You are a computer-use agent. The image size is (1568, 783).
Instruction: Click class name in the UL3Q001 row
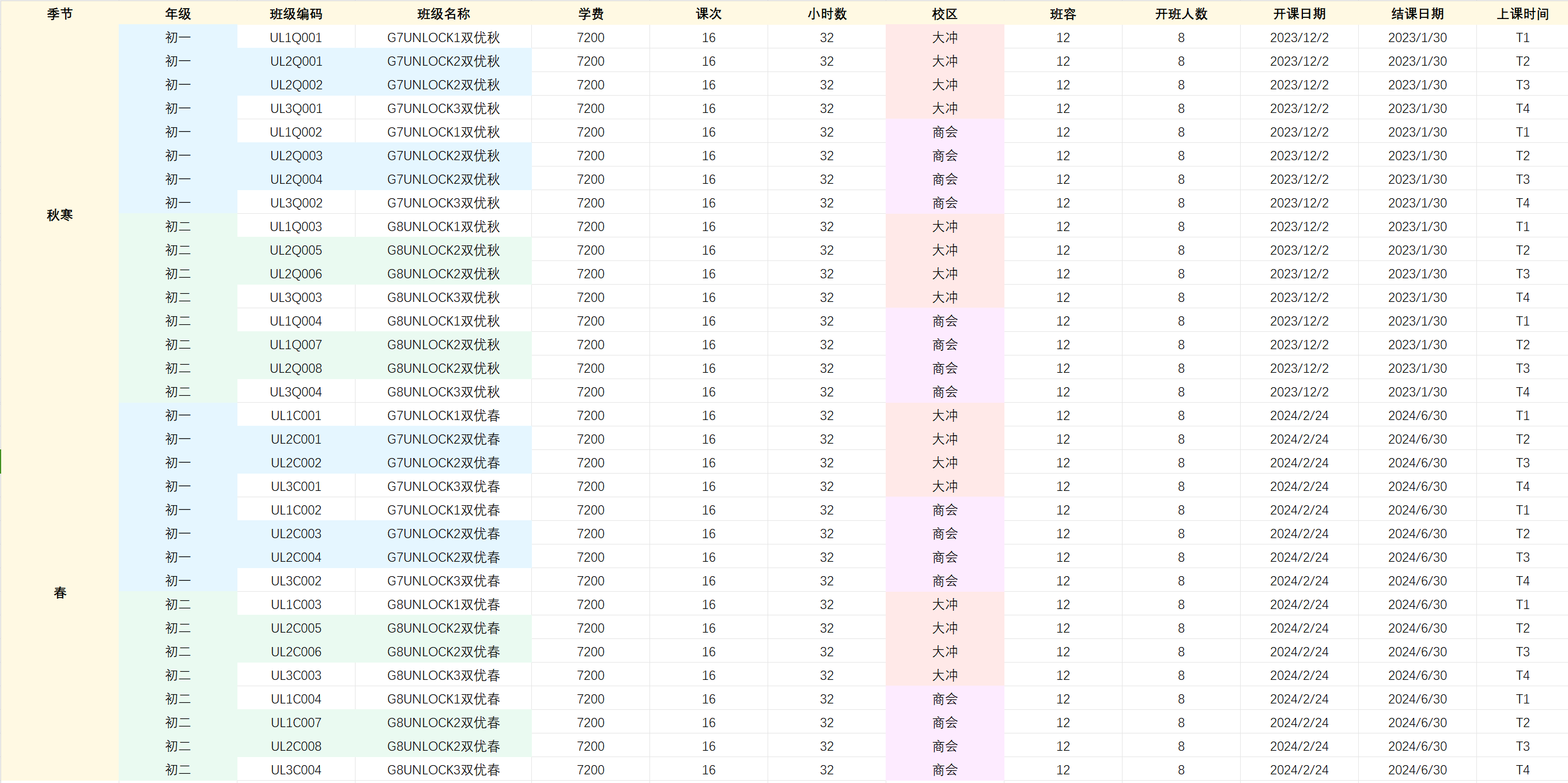tap(443, 108)
